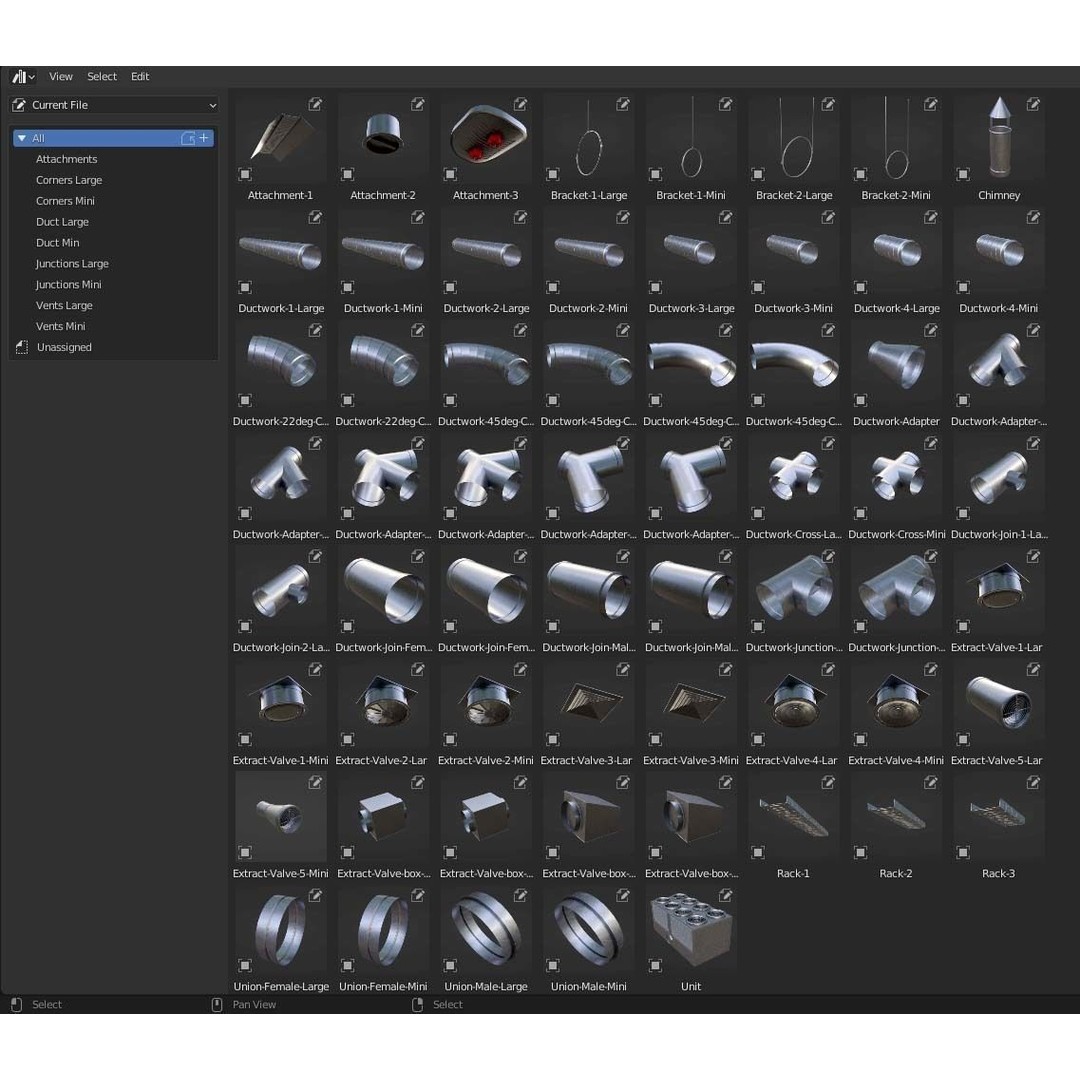
Task: Open the Select menu
Action: (102, 77)
